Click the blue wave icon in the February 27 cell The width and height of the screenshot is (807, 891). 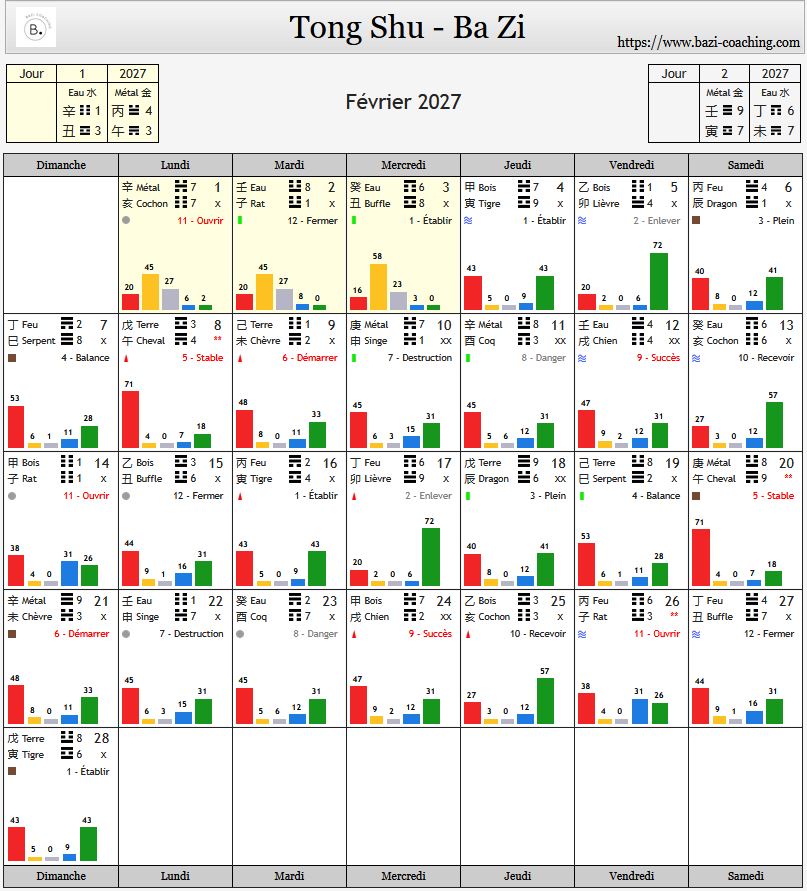[695, 633]
